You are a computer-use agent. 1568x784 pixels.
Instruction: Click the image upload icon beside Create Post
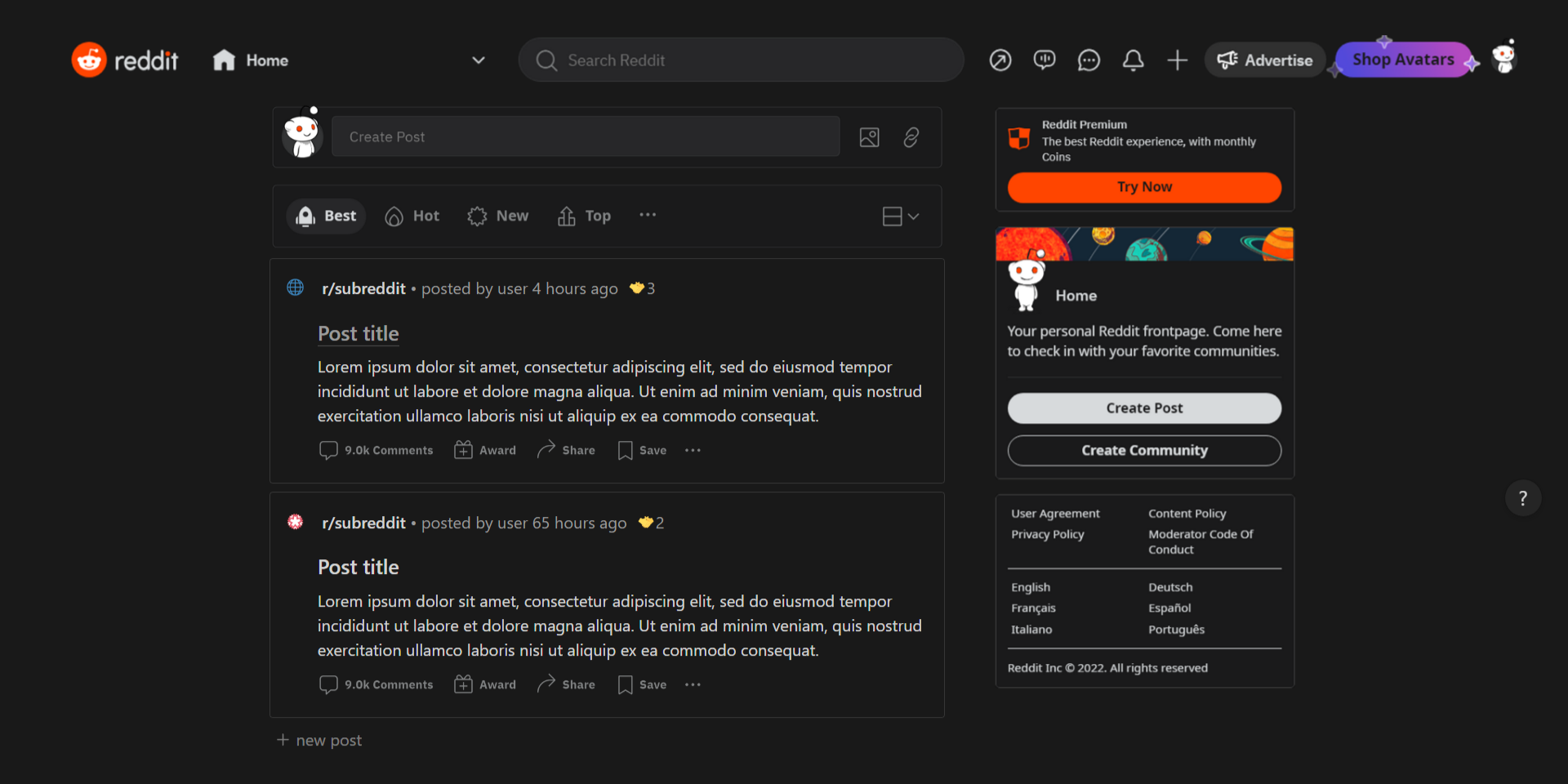point(869,137)
